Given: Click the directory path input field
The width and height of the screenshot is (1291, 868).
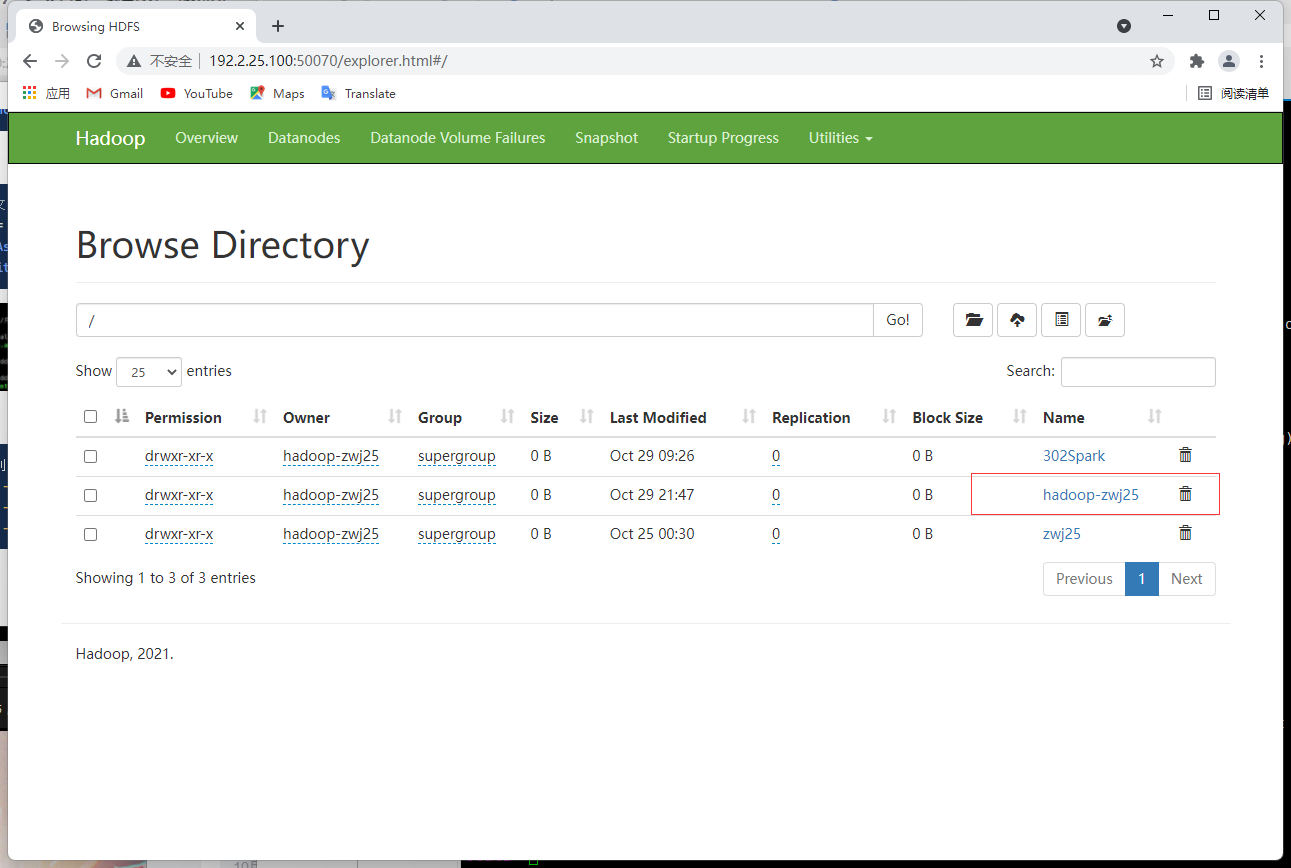Looking at the screenshot, I should coord(475,320).
